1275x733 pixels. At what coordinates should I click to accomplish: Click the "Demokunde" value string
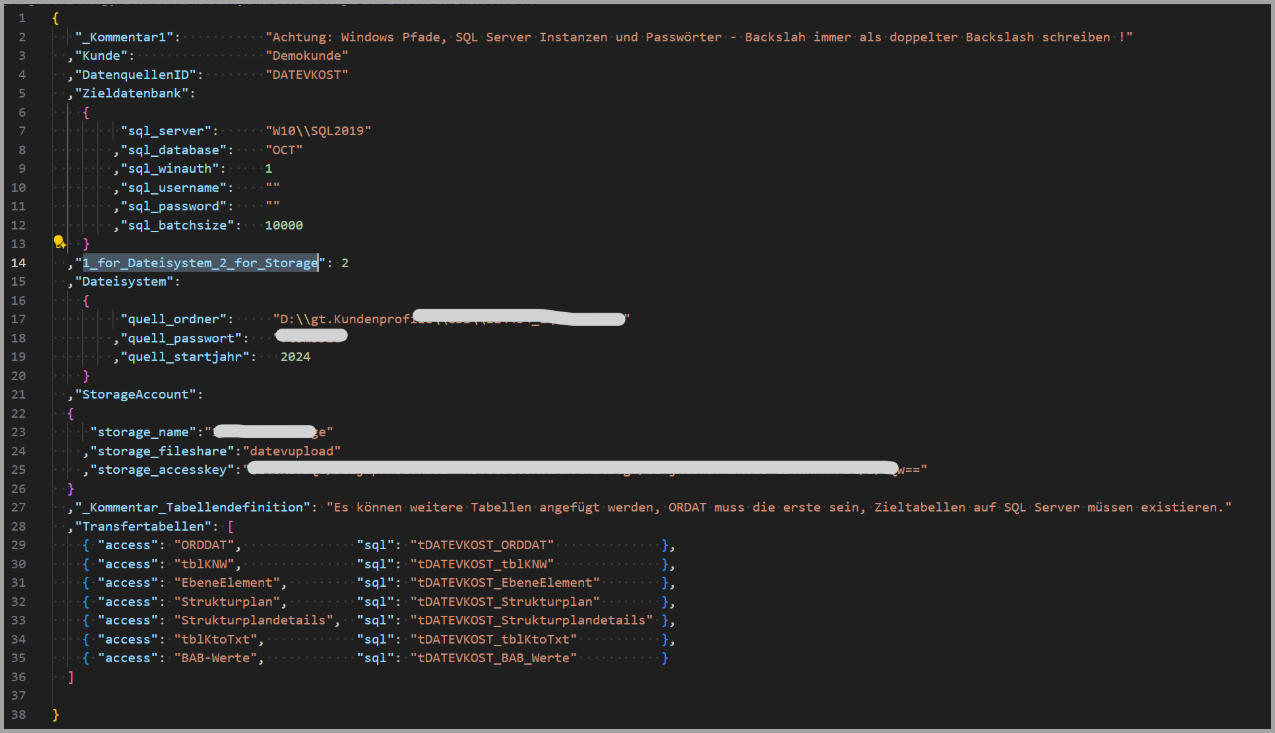coord(307,55)
